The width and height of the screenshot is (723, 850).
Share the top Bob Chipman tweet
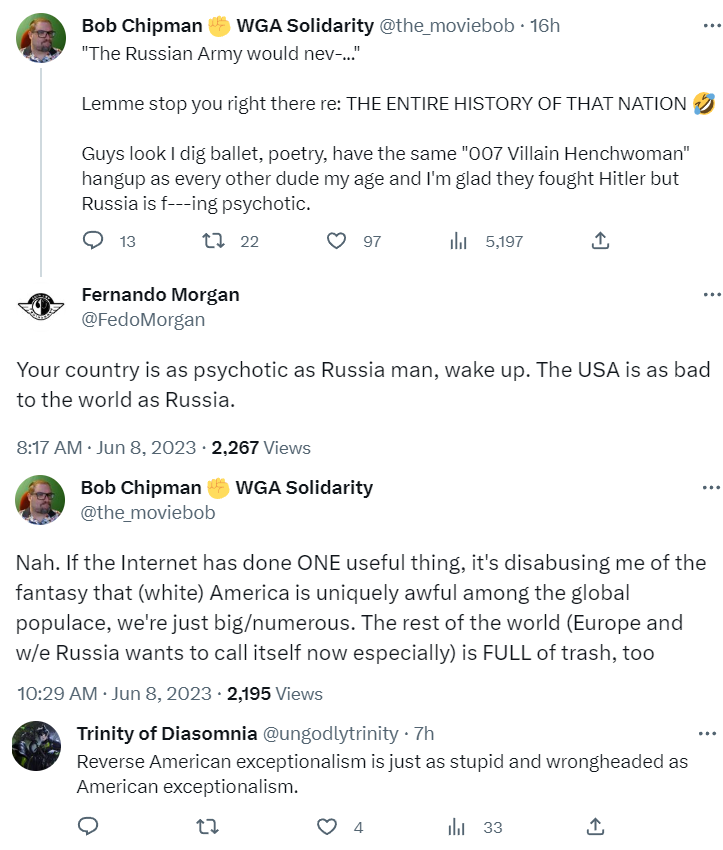point(600,241)
